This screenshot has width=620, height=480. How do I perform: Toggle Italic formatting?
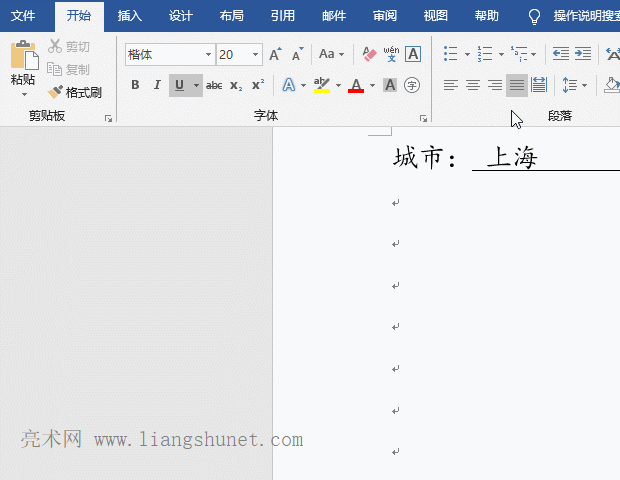click(x=157, y=85)
